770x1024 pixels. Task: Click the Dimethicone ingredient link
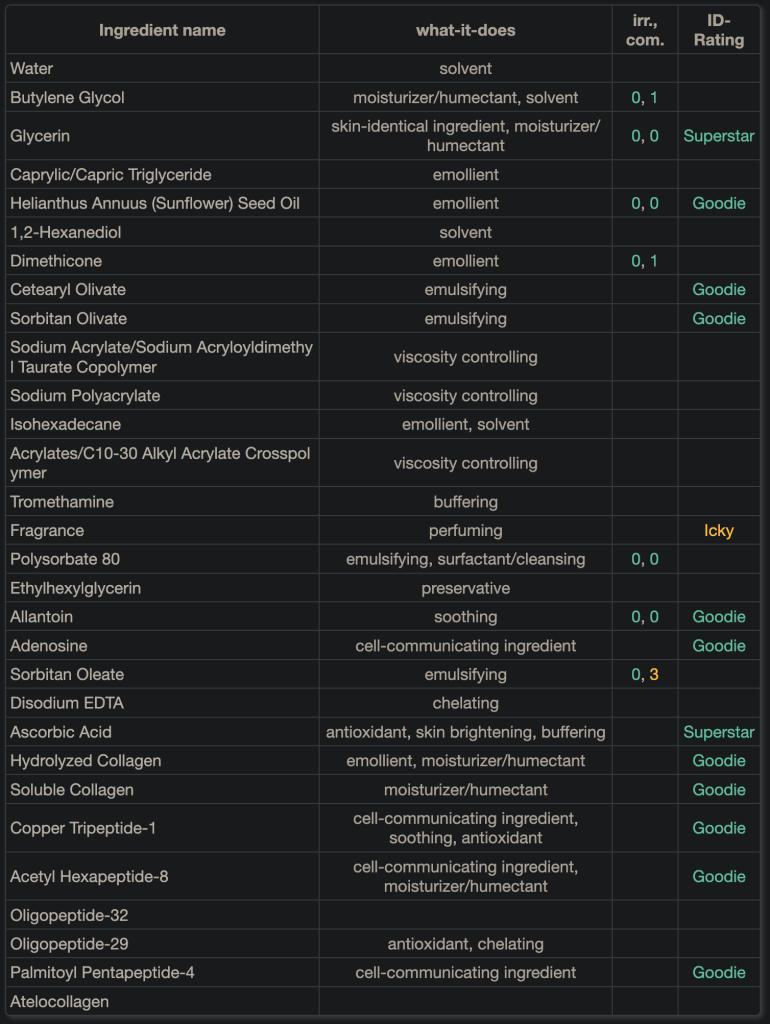click(x=56, y=261)
